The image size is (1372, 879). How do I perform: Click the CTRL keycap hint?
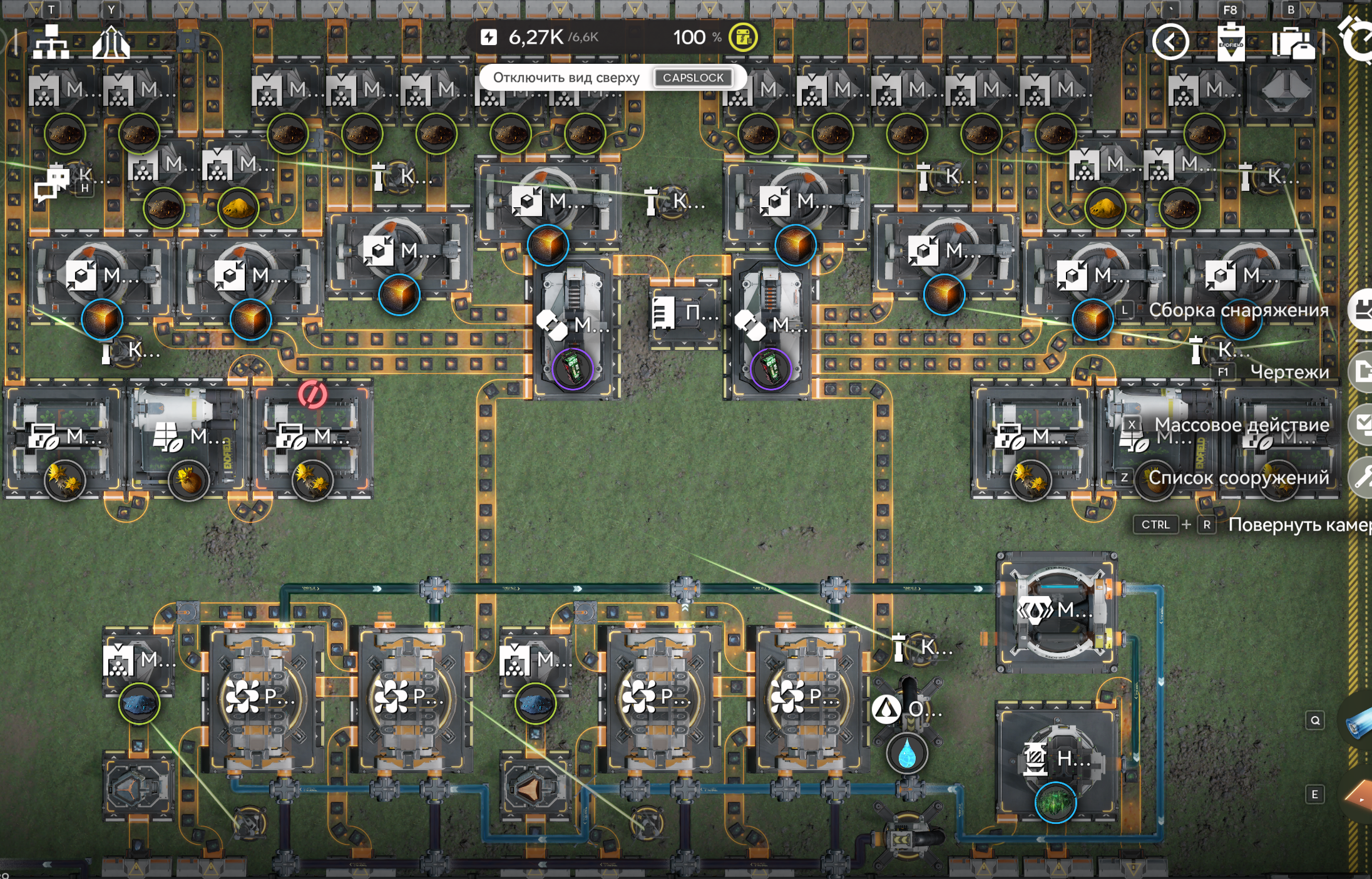pos(1155,525)
